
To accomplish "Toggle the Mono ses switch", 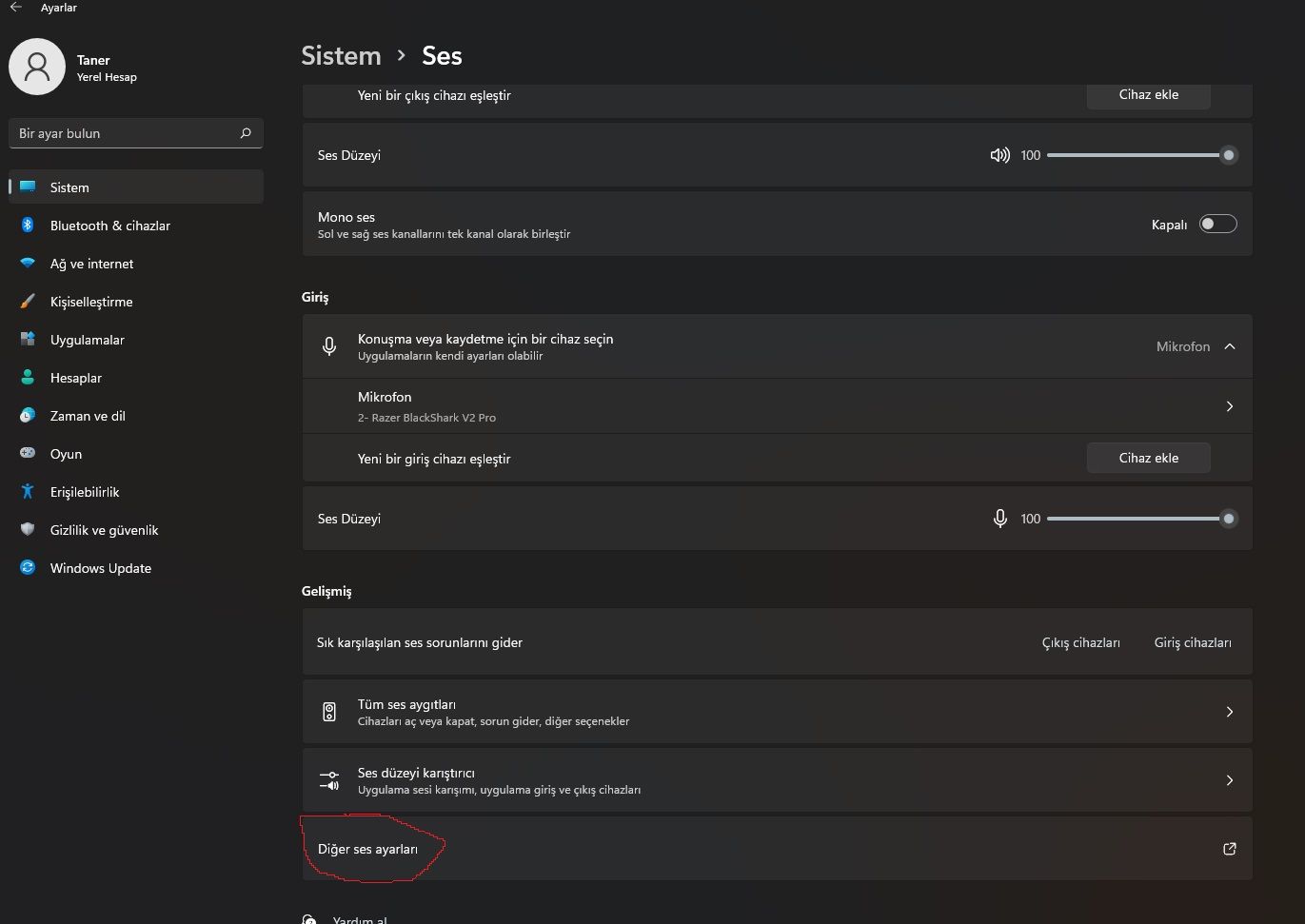I will (x=1217, y=225).
